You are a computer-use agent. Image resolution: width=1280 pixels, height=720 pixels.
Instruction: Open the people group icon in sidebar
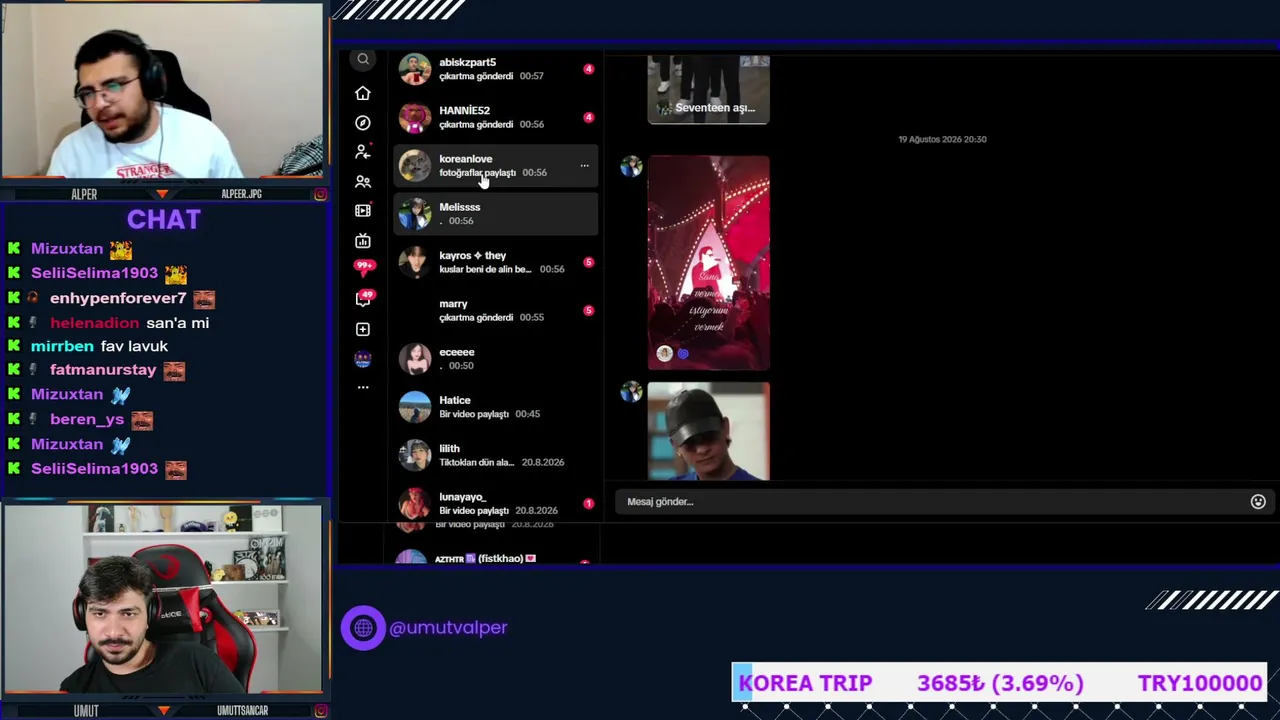coord(363,181)
